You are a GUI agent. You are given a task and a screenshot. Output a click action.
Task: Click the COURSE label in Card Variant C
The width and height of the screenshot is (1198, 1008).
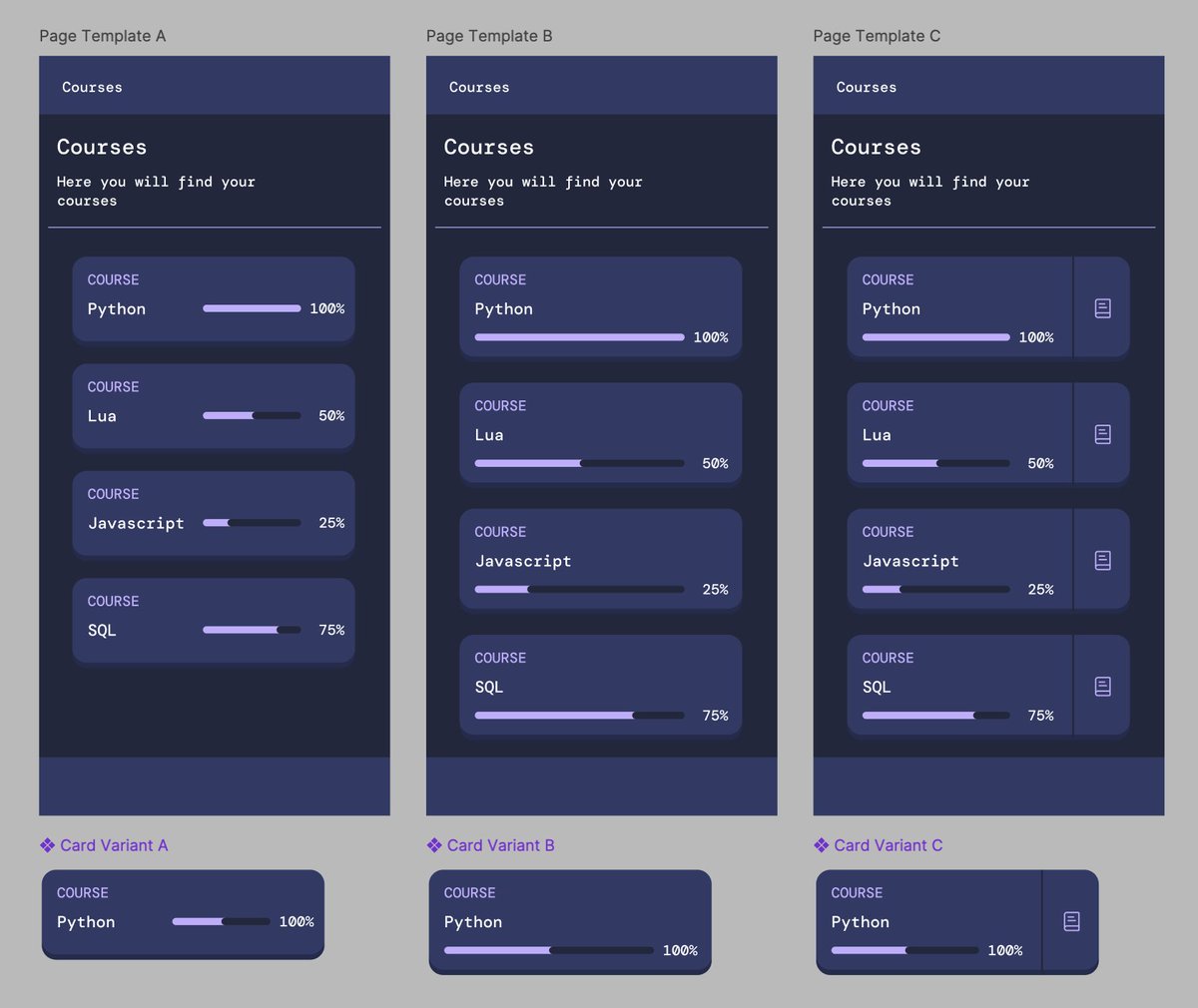coord(857,893)
